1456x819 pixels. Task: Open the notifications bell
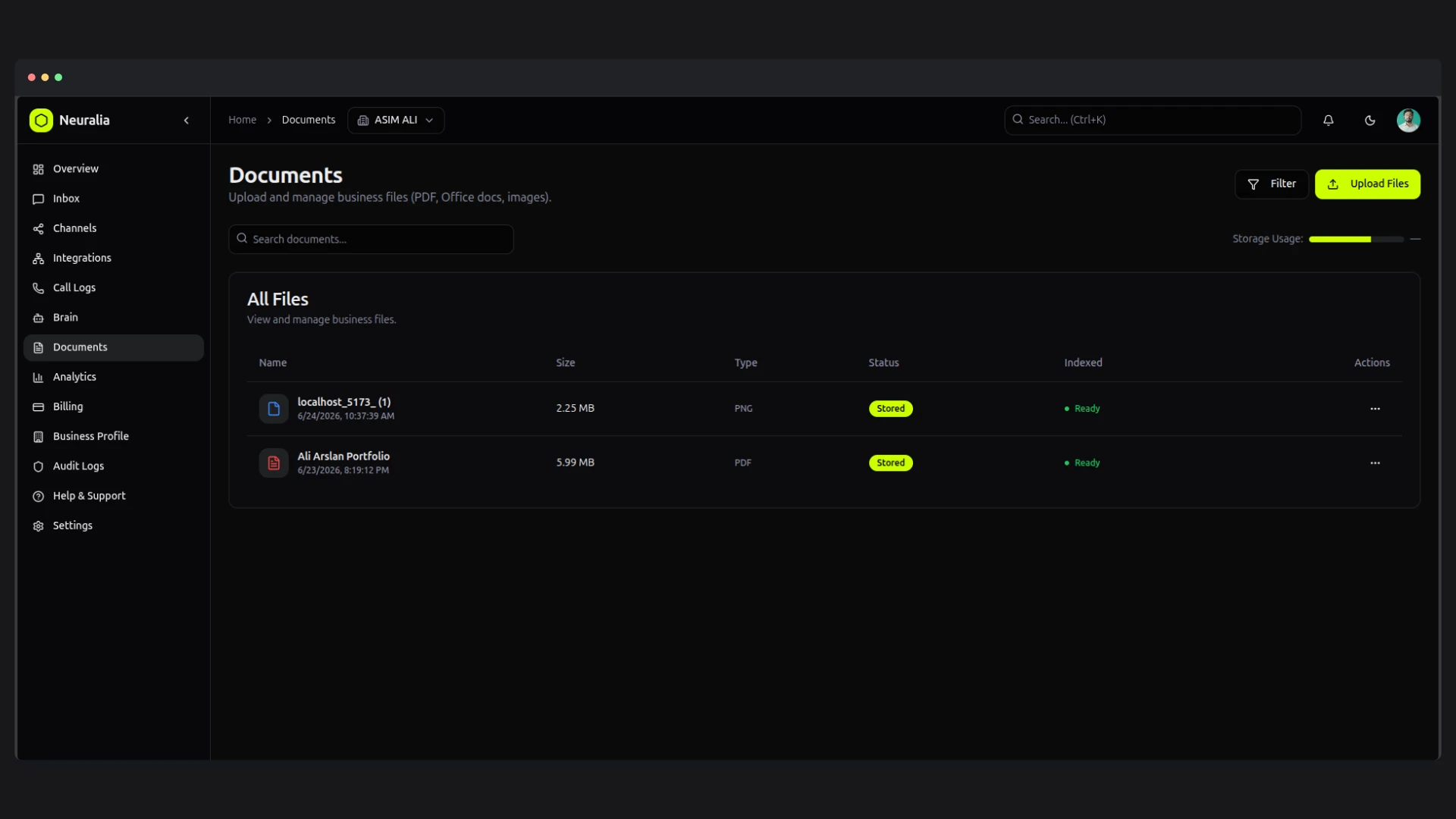1329,121
